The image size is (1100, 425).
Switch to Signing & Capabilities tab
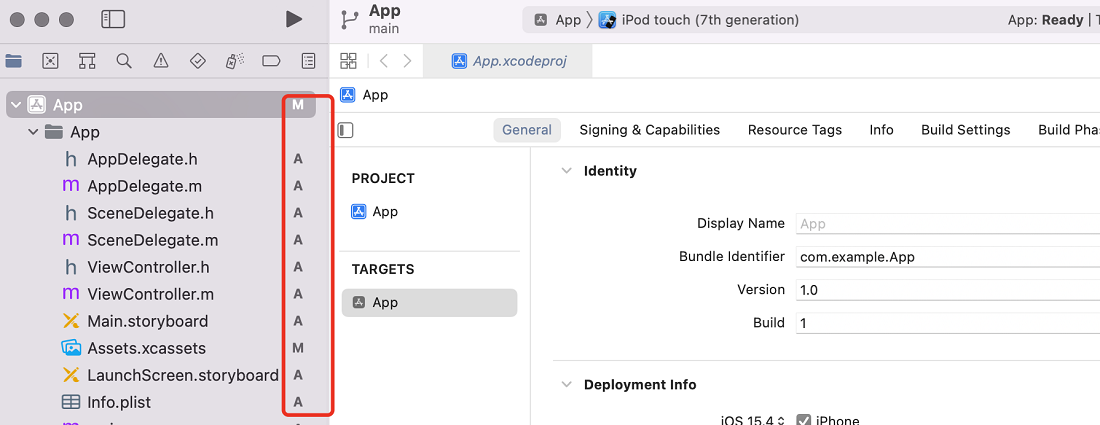(x=649, y=130)
